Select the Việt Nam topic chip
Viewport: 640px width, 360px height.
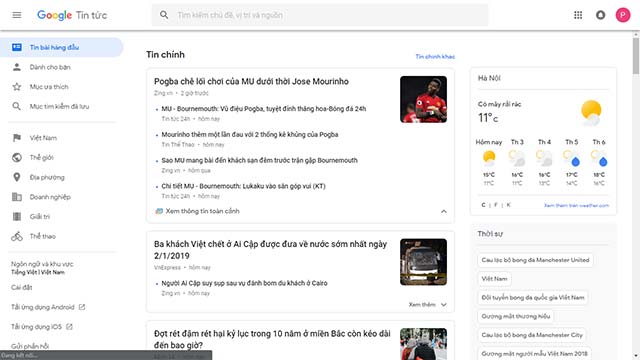tap(494, 279)
